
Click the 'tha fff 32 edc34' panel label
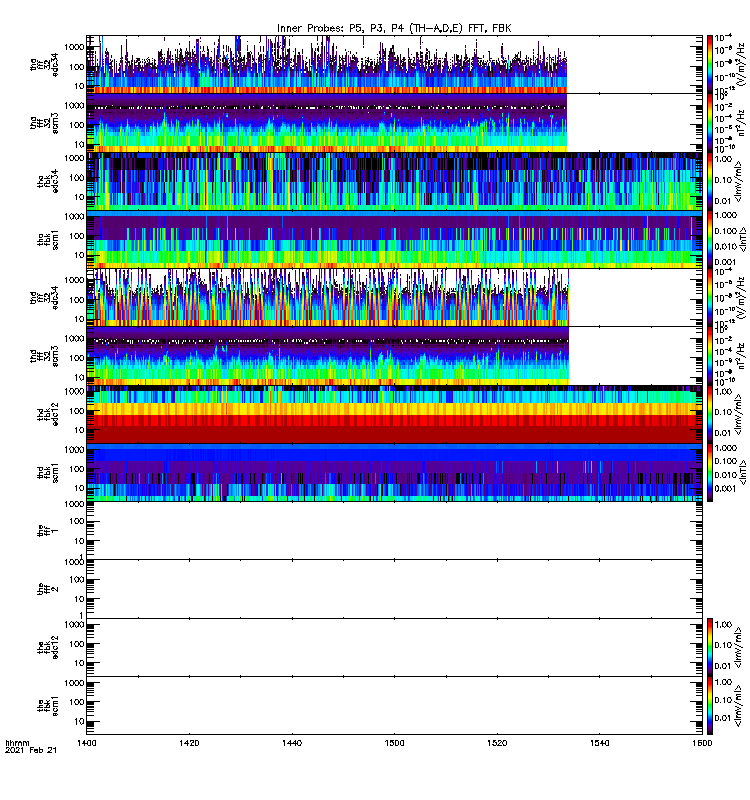(x=44, y=65)
